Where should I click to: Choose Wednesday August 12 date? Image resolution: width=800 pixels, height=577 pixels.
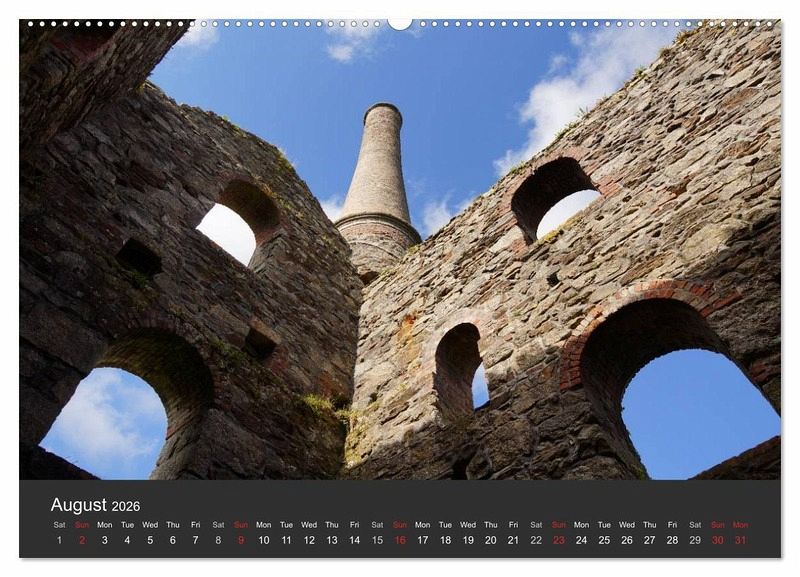tap(309, 540)
